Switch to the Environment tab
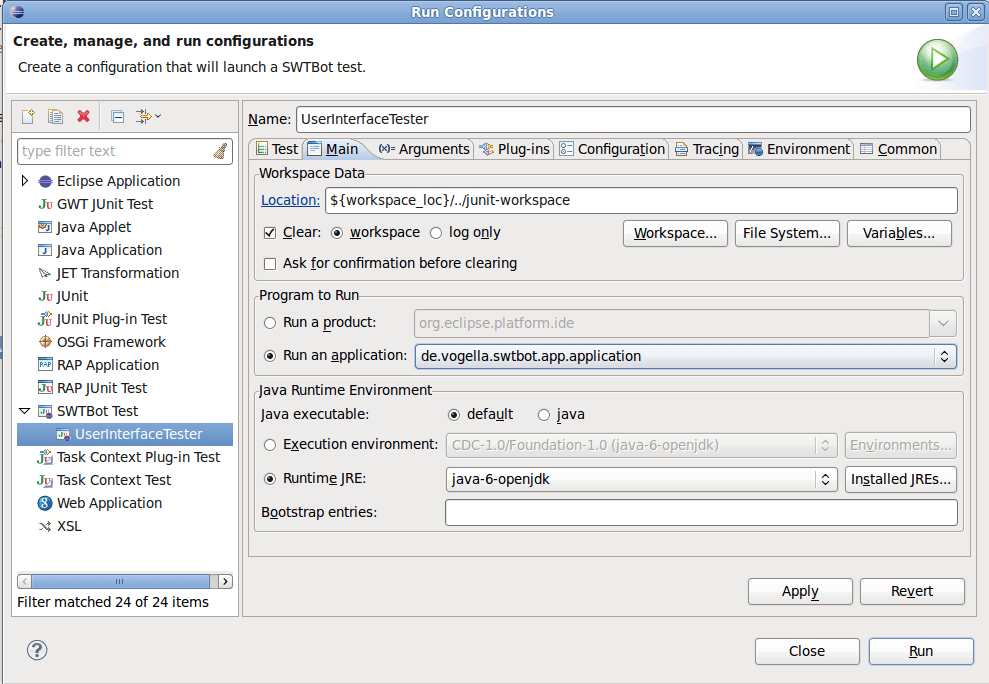Image resolution: width=989 pixels, height=684 pixels. [799, 149]
